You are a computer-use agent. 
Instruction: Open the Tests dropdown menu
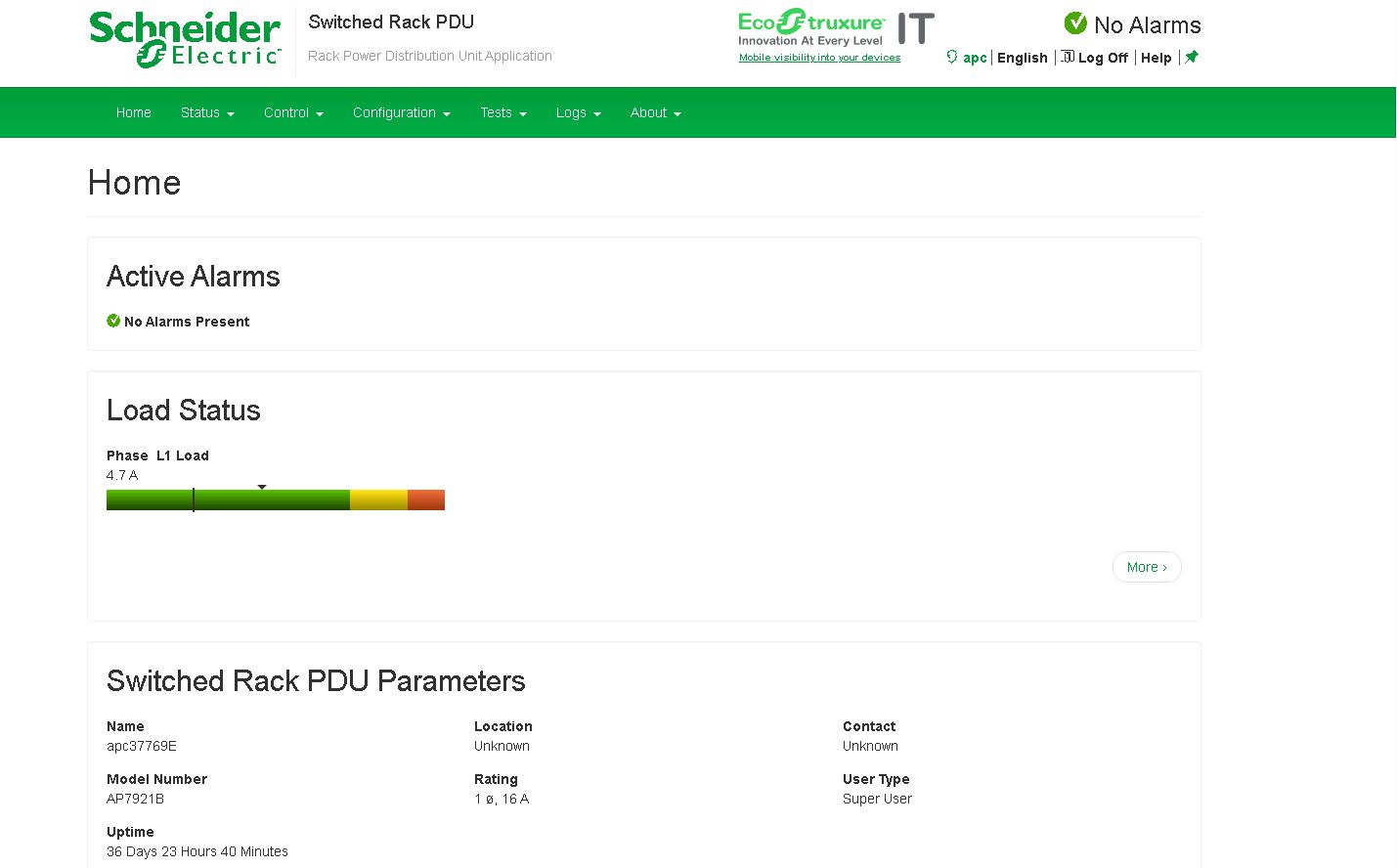pyautogui.click(x=503, y=112)
